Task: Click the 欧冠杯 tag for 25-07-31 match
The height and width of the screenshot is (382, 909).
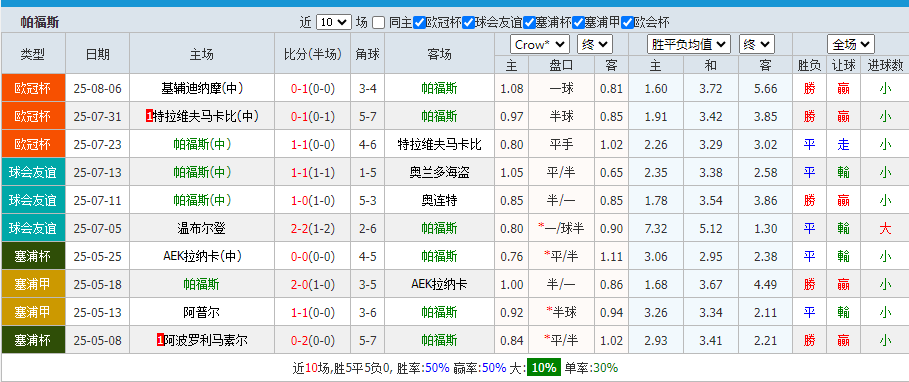Action: [32, 117]
